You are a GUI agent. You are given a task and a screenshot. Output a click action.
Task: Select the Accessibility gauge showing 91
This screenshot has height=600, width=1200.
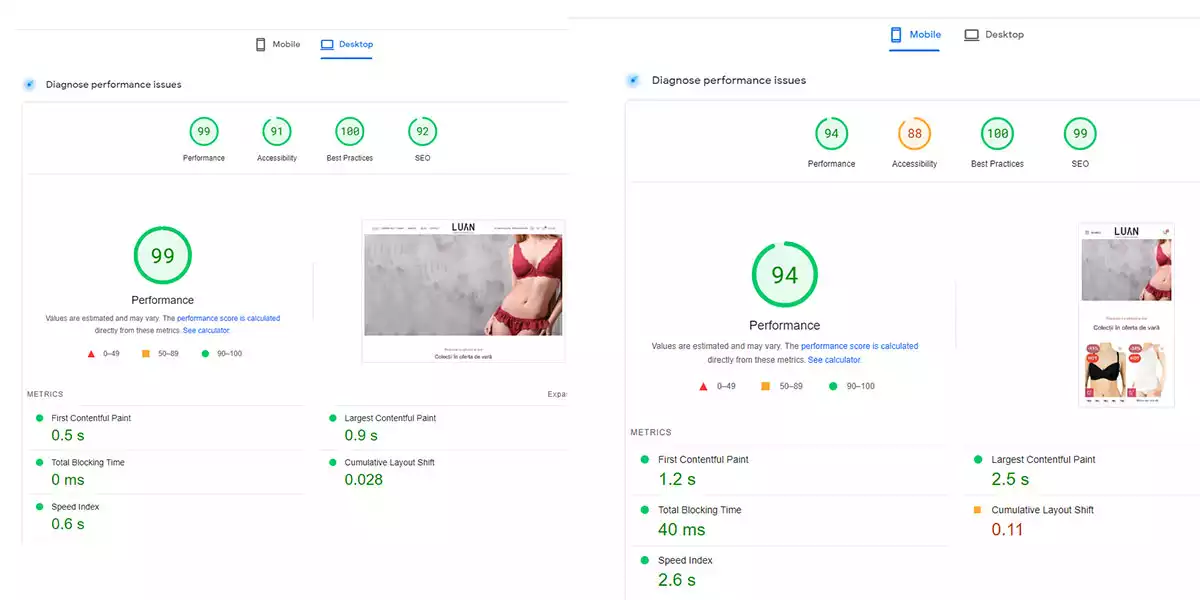click(276, 131)
